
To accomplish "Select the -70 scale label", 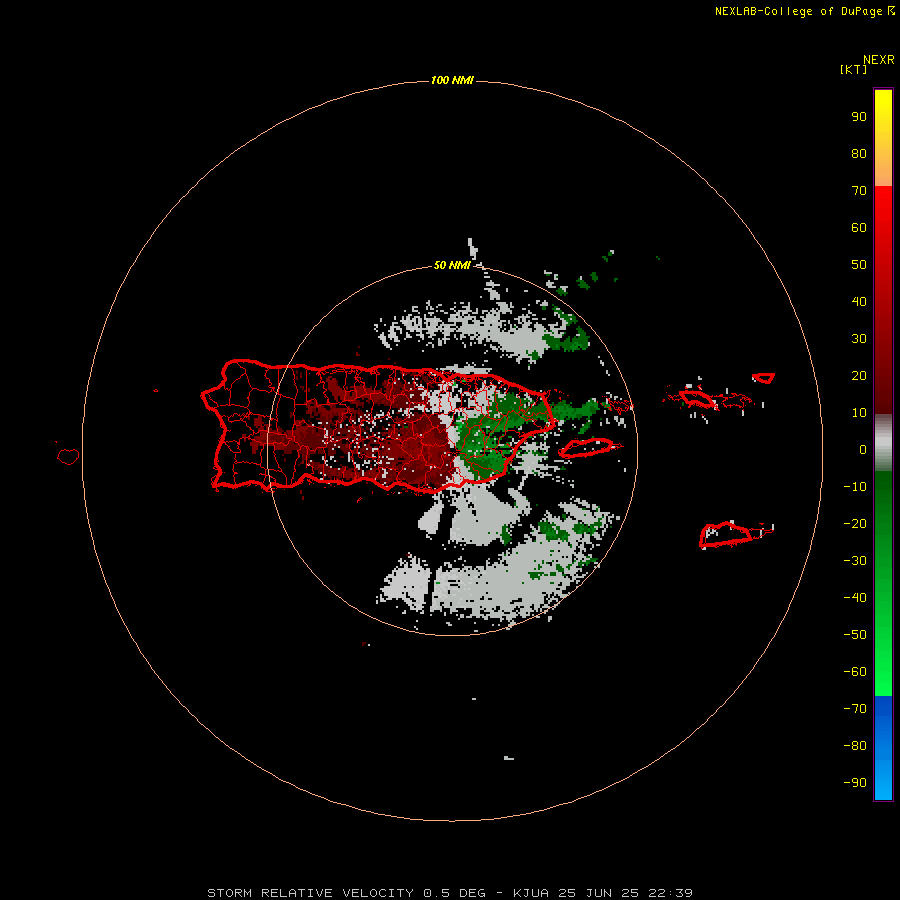I will click(x=855, y=709).
